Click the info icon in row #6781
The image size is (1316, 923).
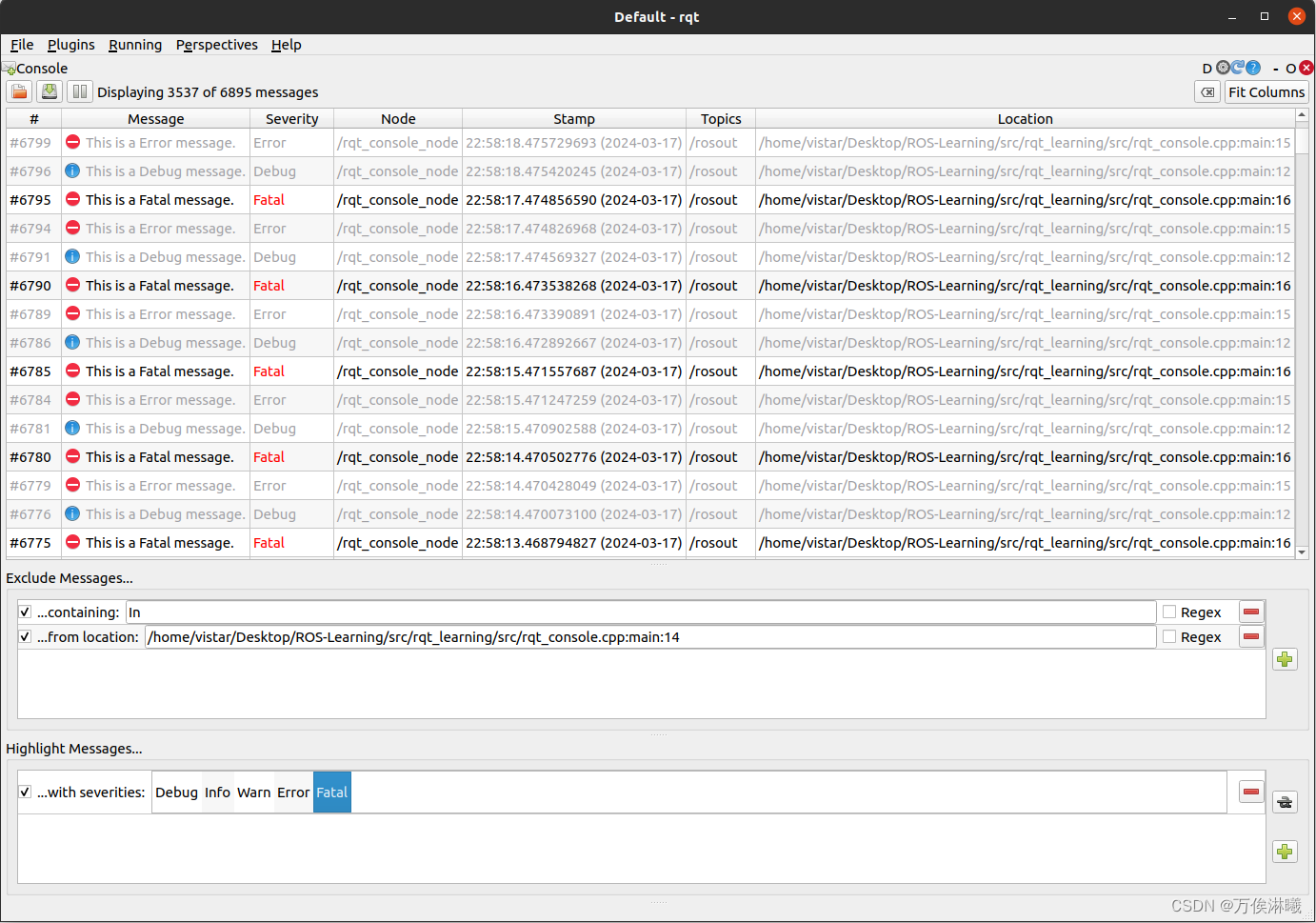coord(72,428)
